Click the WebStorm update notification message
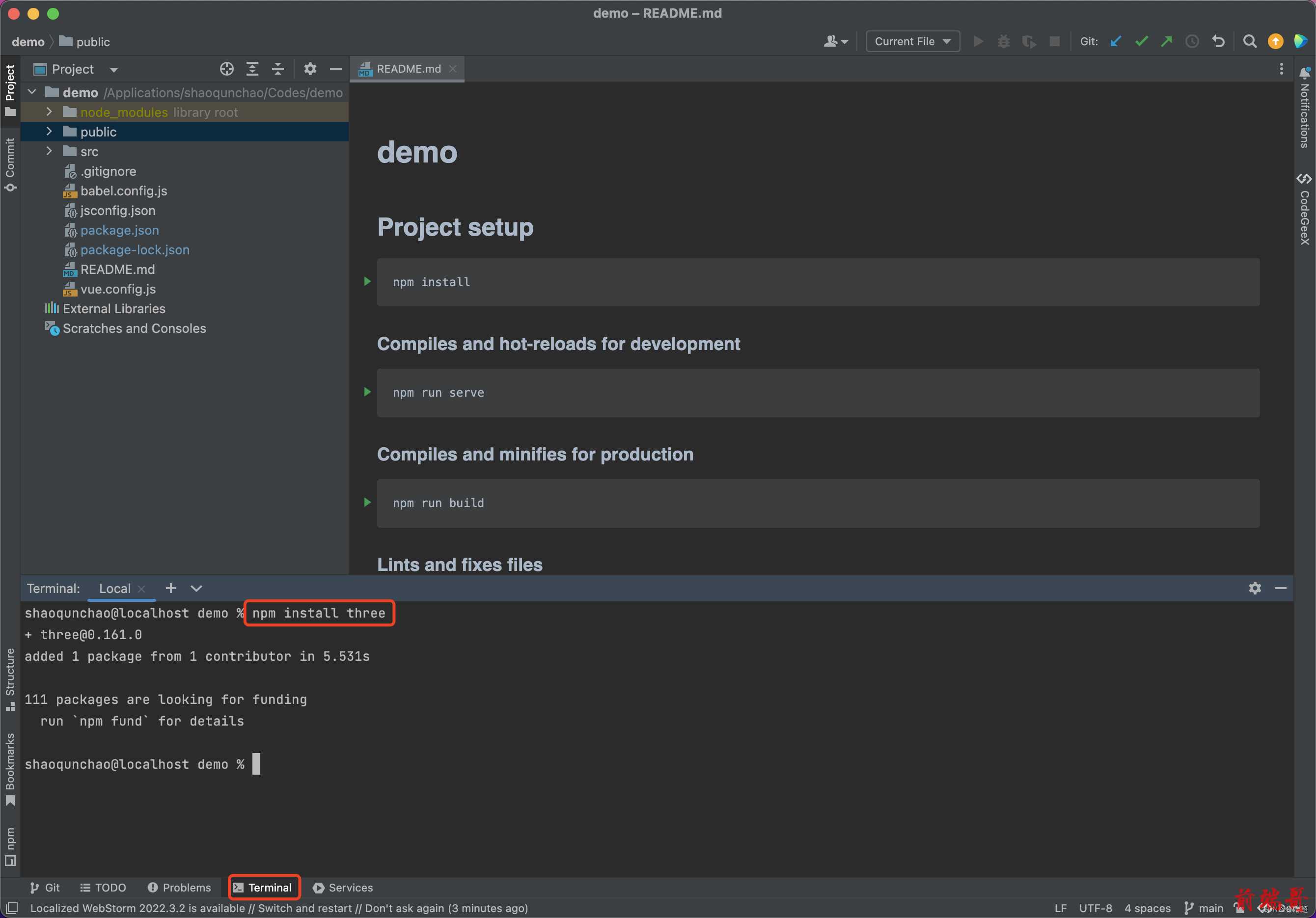Screen dimensions: 1316x918 tap(279, 908)
